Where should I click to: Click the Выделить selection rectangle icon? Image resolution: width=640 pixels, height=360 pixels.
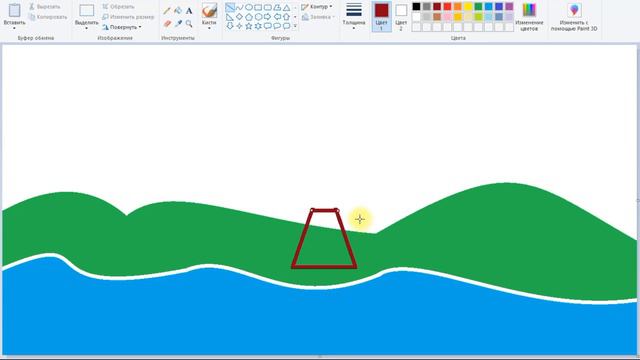(87, 11)
